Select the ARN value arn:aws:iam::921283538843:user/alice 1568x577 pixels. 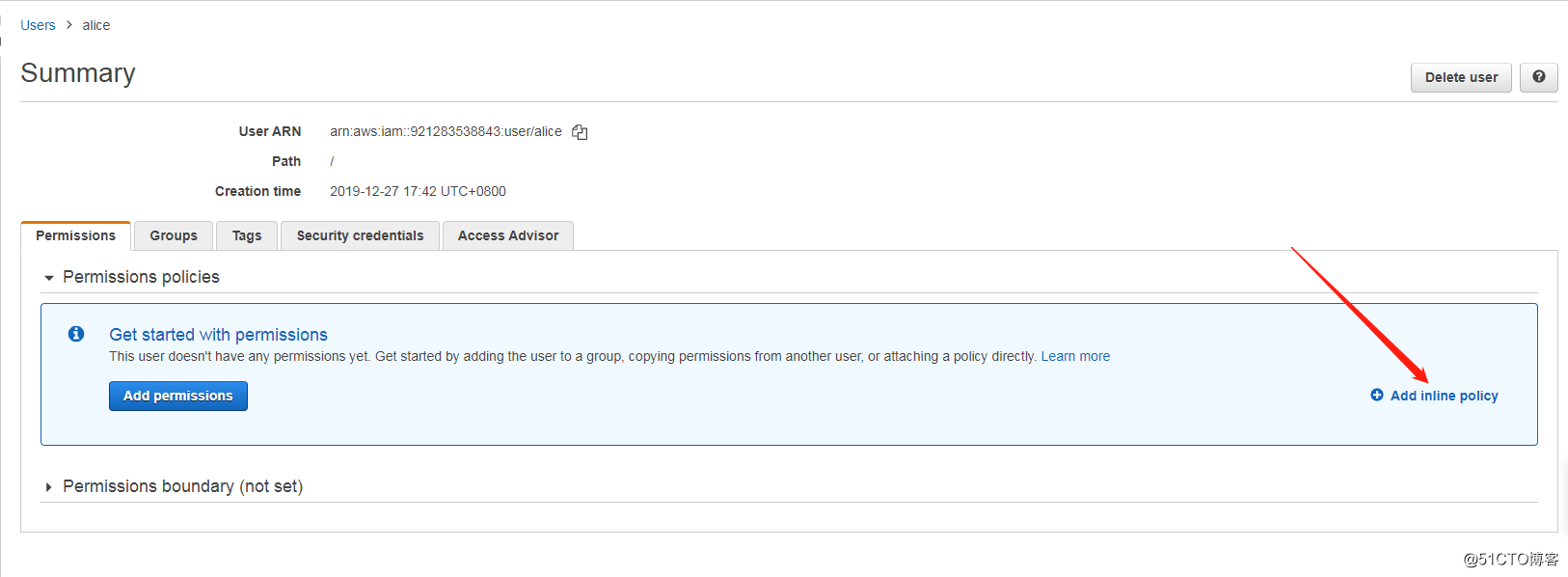pyautogui.click(x=446, y=131)
